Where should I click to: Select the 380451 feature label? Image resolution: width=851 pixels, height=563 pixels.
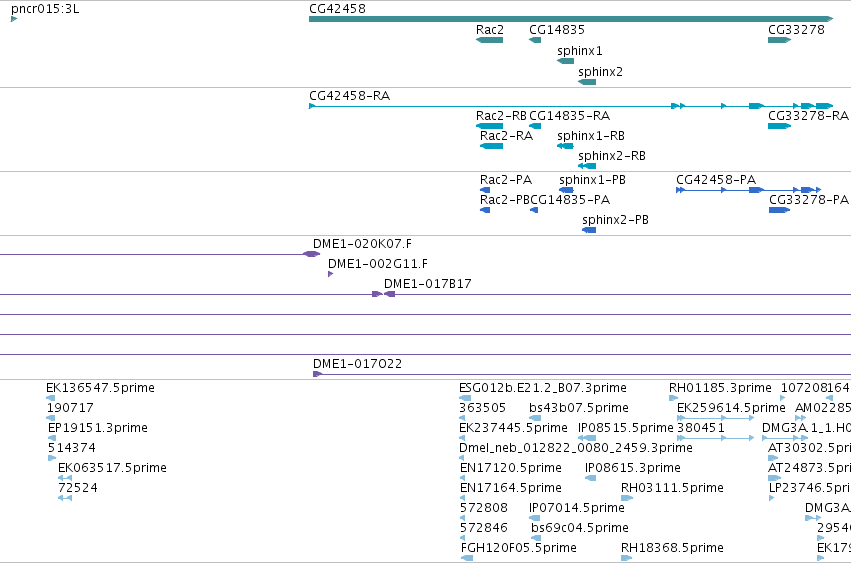click(x=701, y=428)
